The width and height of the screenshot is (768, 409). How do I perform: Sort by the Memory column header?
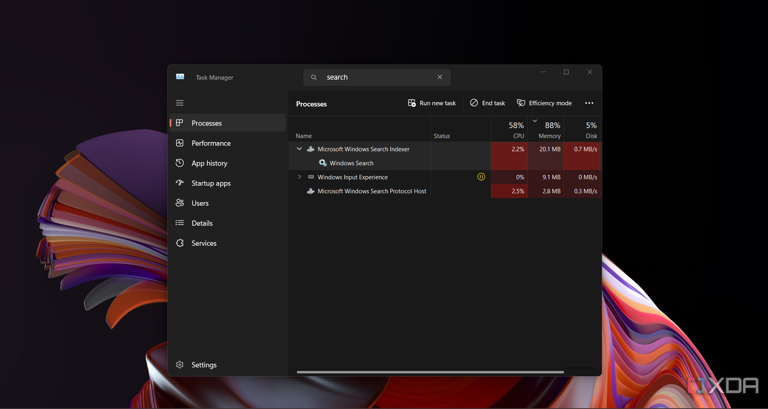point(546,129)
